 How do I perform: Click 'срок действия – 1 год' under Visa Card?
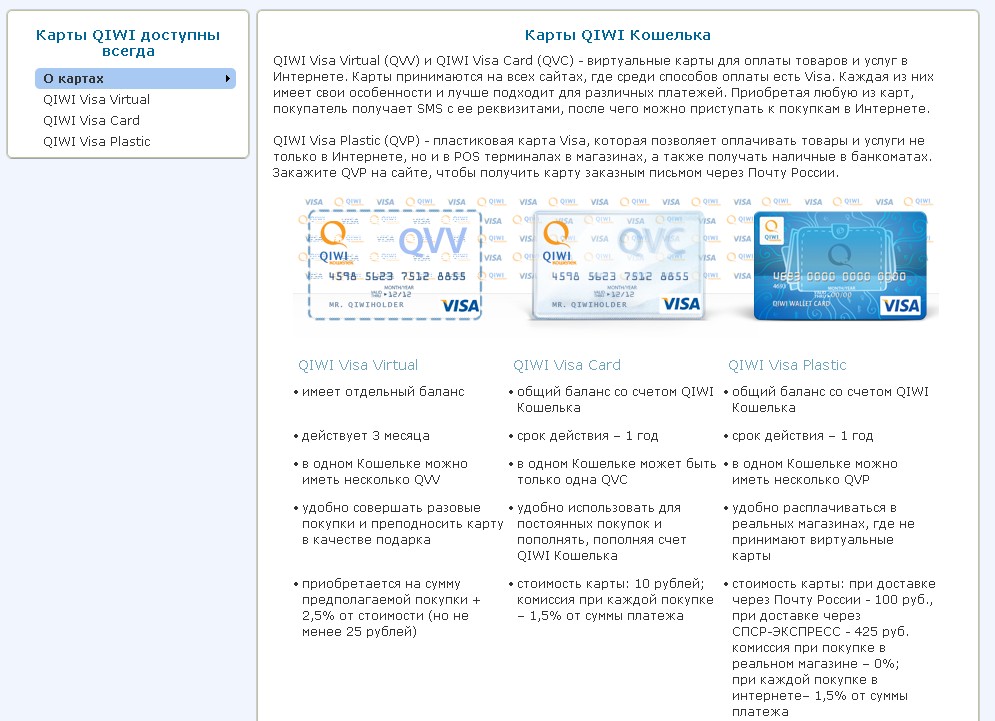click(x=588, y=435)
